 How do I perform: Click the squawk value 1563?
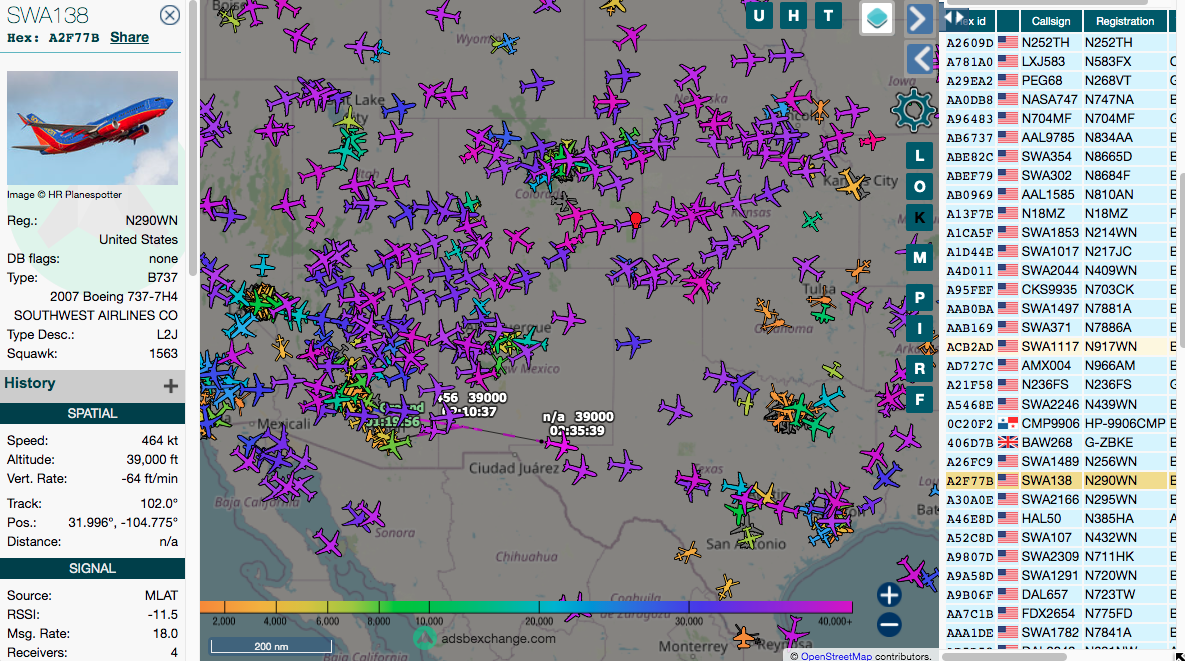(163, 354)
